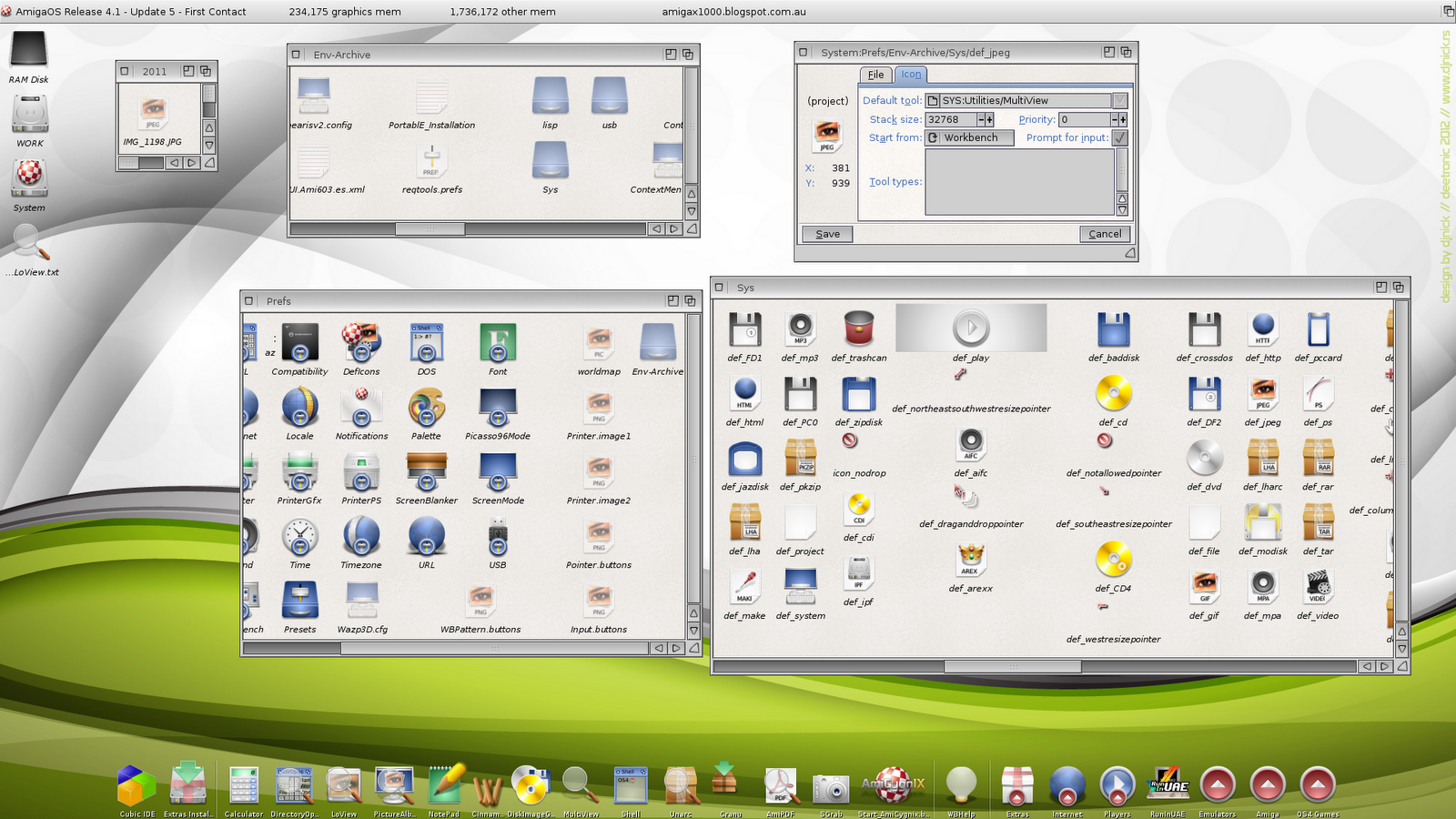Click the Priority input field

tap(1085, 120)
